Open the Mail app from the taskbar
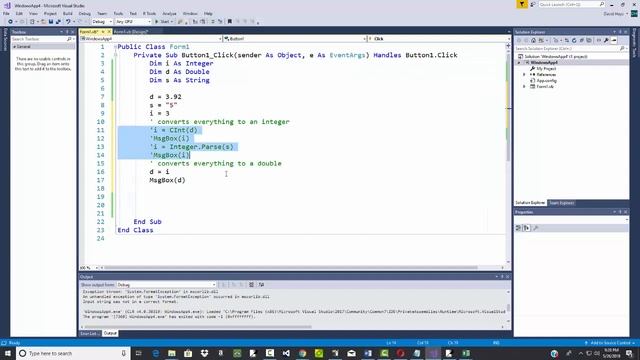The height and width of the screenshot is (360, 640). (x=351, y=353)
